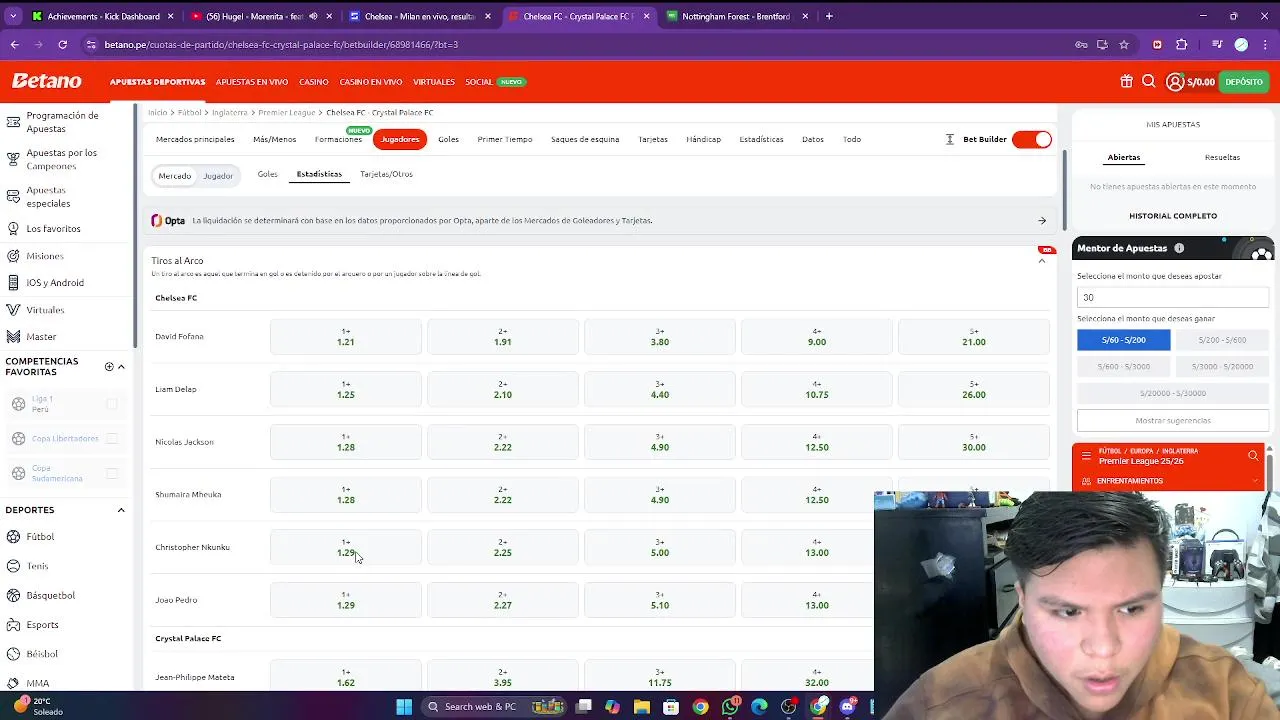1280x720 pixels.
Task: Open the saved passwords key icon
Action: tap(1081, 44)
